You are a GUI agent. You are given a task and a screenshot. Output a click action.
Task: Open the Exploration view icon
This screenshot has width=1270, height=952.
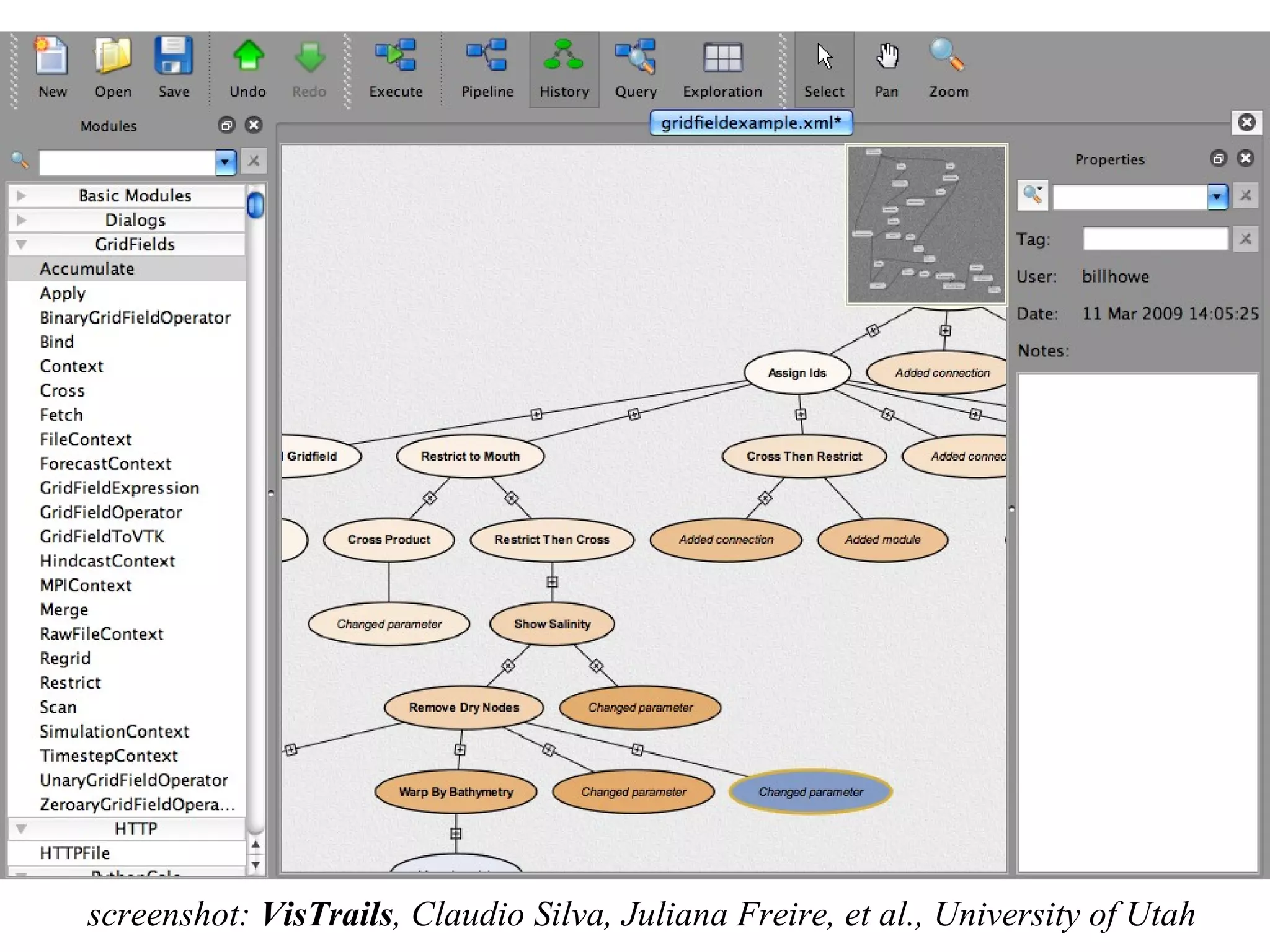[x=722, y=58]
